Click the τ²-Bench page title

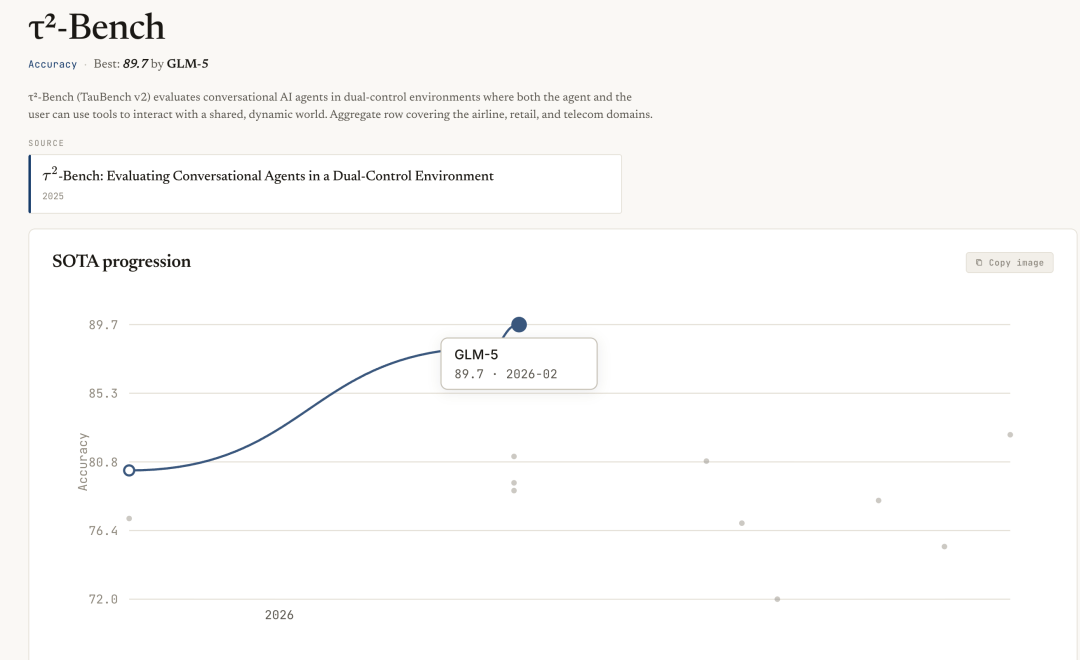pyautogui.click(x=96, y=28)
